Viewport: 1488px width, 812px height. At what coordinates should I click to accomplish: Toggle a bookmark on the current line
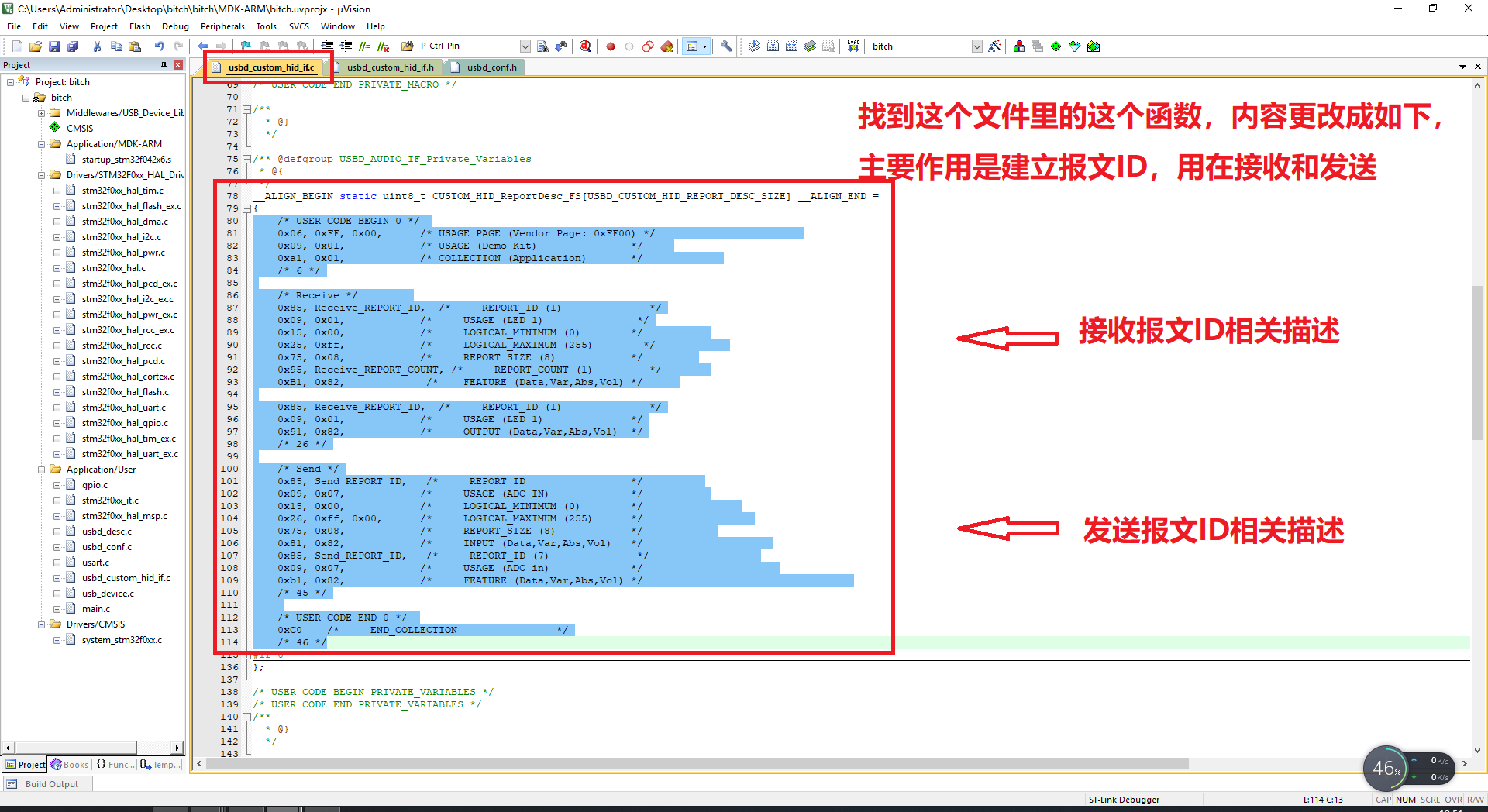click(246, 46)
